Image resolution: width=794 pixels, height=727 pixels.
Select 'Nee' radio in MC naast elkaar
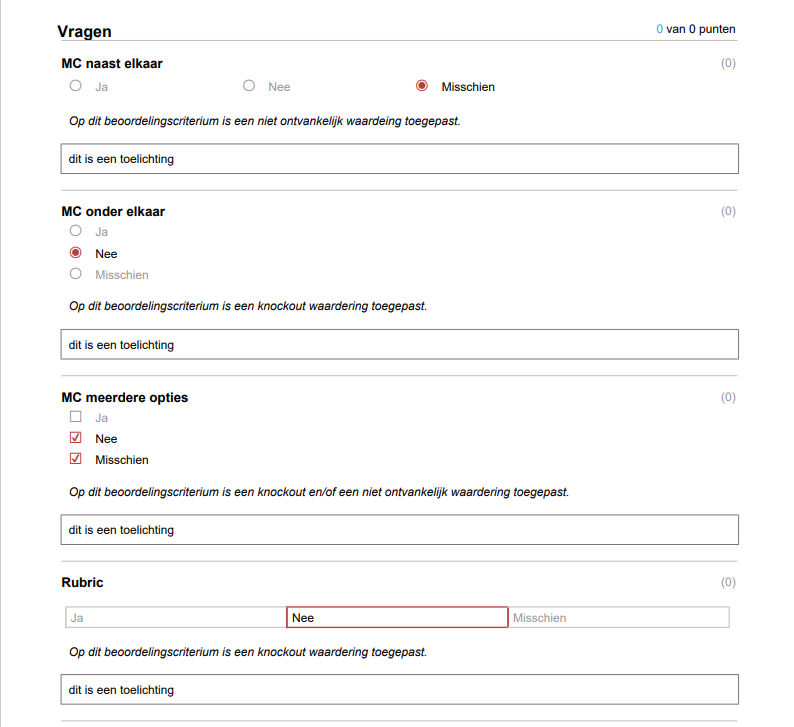[249, 86]
